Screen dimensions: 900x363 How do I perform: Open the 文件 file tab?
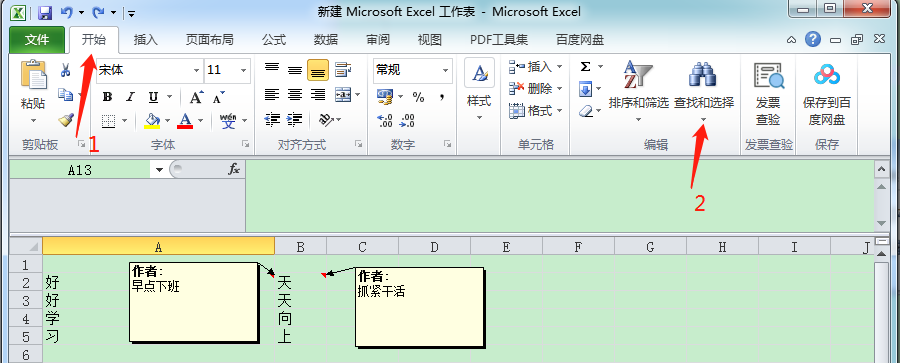37,40
